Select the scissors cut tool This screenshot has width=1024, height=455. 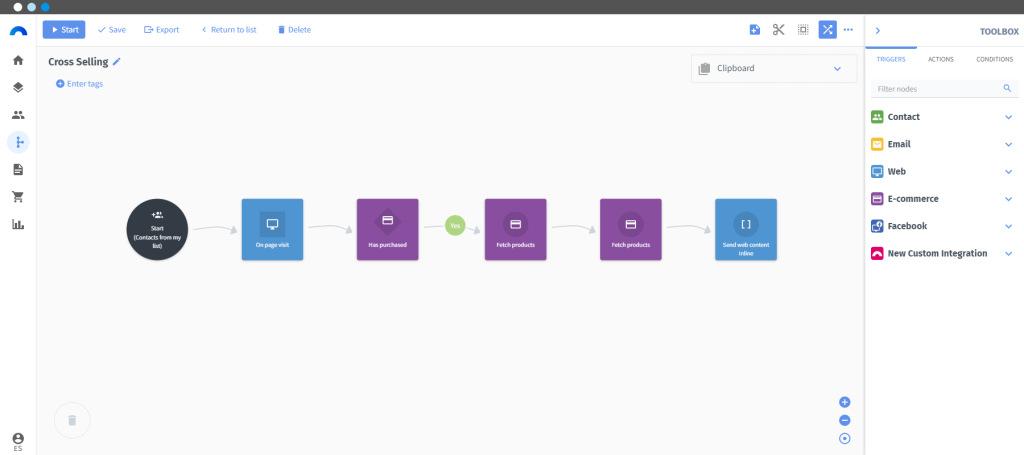(x=778, y=29)
